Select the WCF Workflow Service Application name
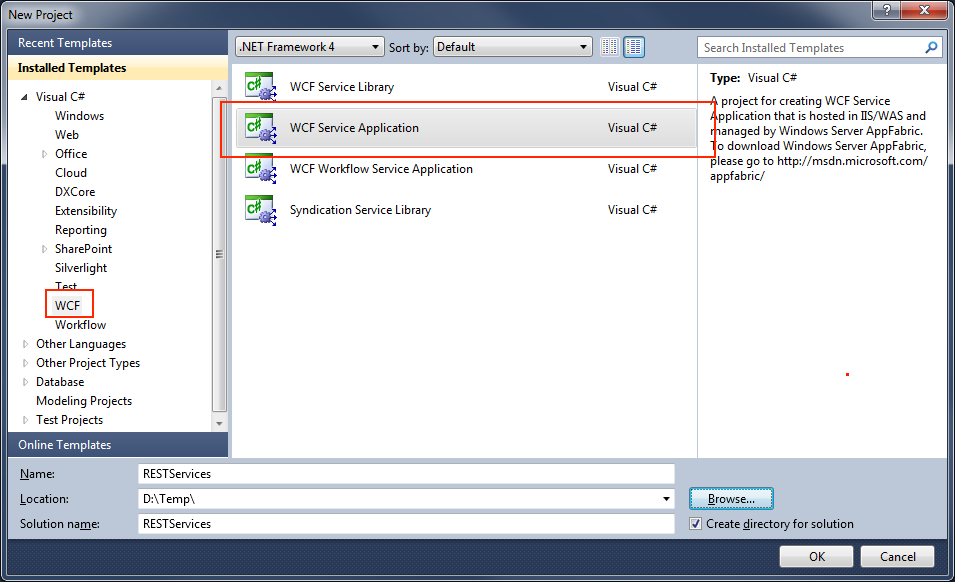This screenshot has height=582, width=955. 381,169
